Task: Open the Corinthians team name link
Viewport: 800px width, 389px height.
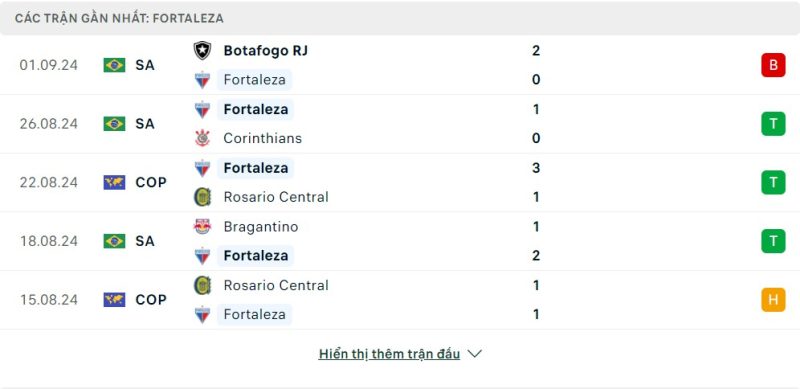Action: (x=263, y=138)
